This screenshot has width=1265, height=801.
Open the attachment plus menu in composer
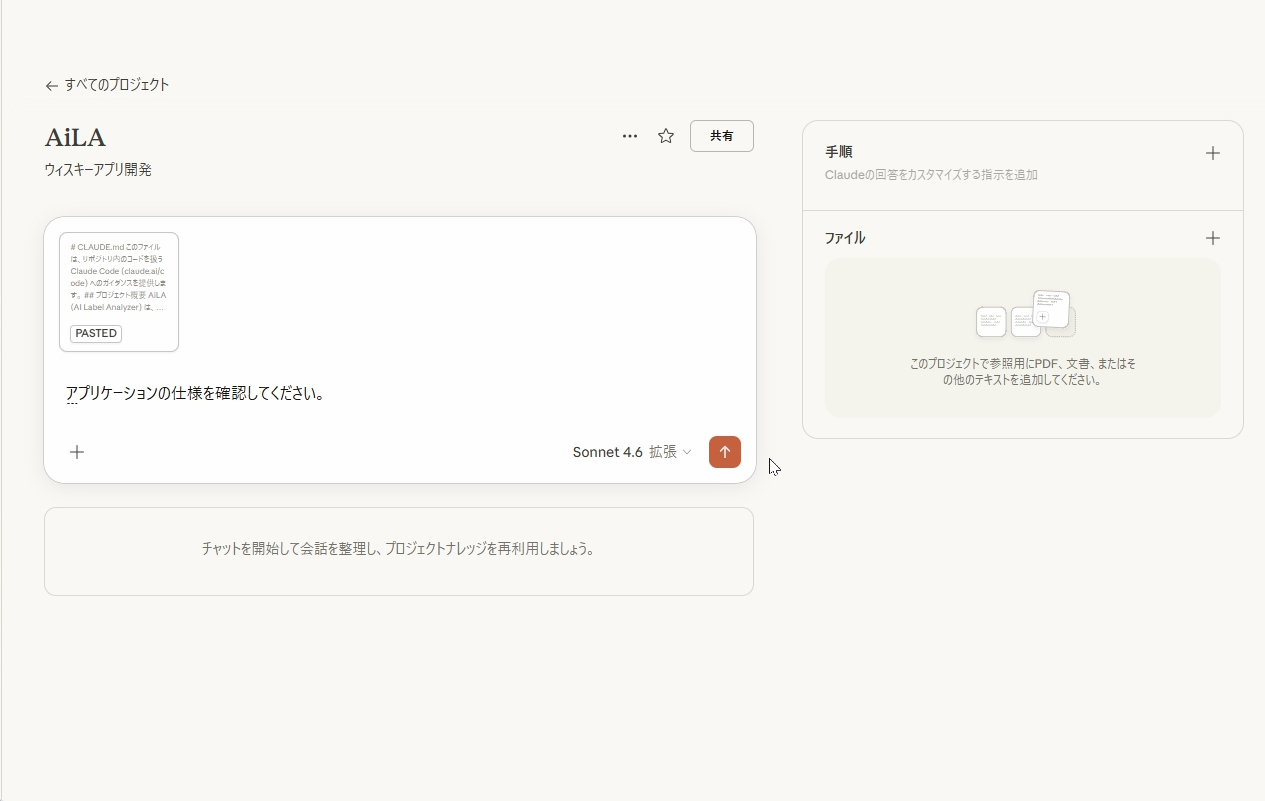tap(77, 452)
